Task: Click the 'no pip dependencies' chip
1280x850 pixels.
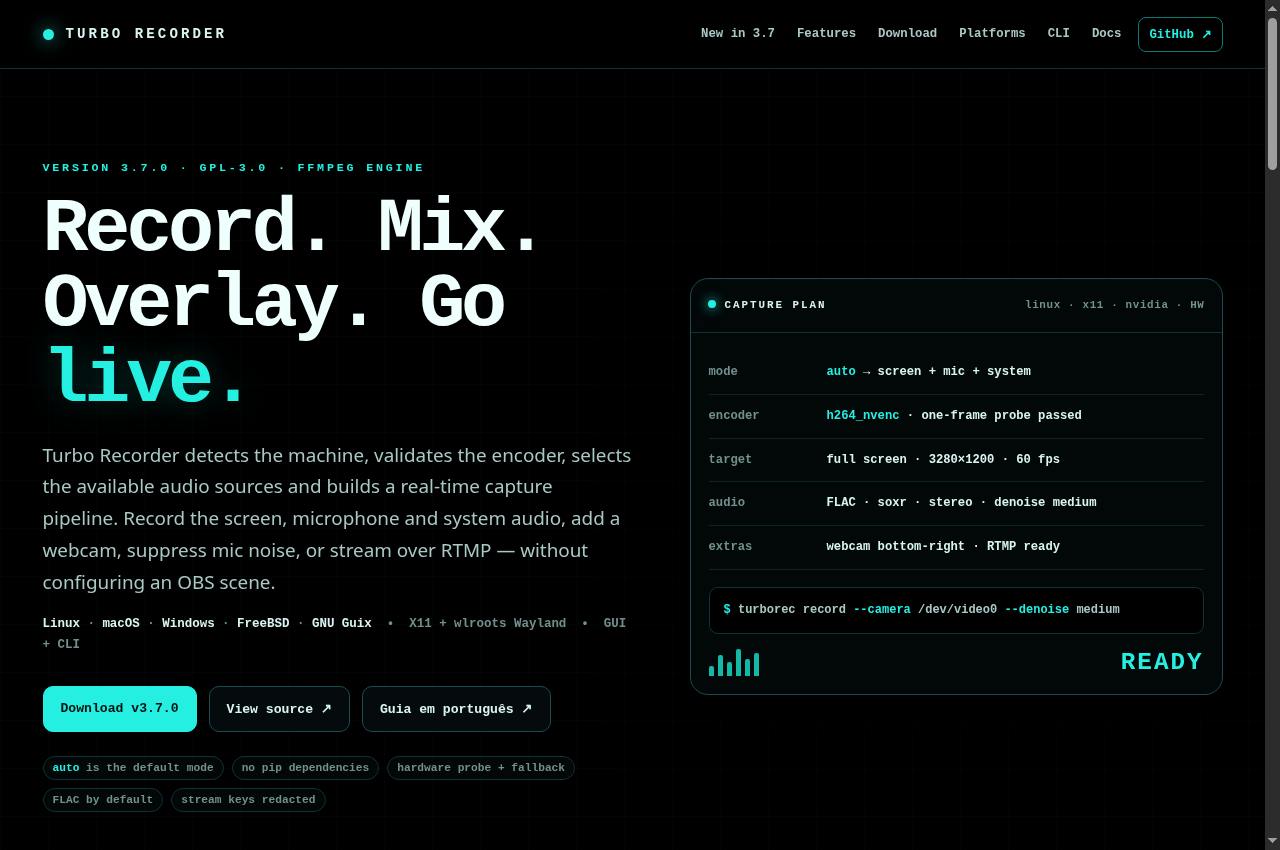Action: tap(305, 768)
